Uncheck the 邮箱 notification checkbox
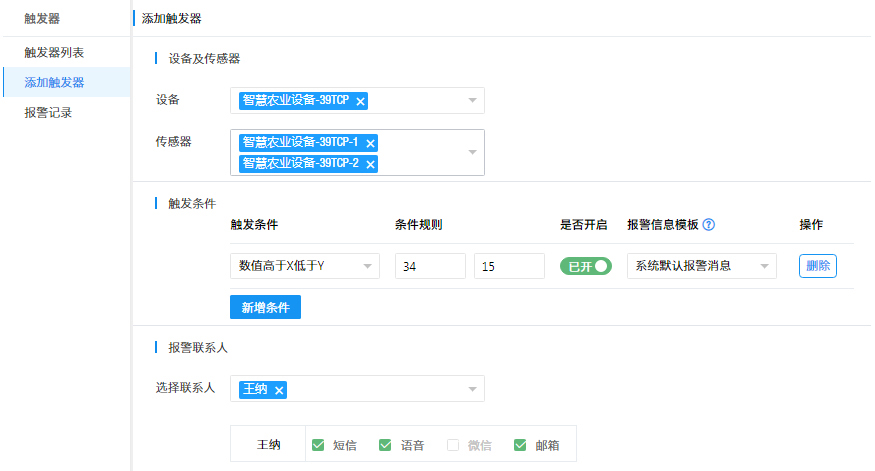Image resolution: width=875 pixels, height=471 pixels. pyautogui.click(x=519, y=445)
